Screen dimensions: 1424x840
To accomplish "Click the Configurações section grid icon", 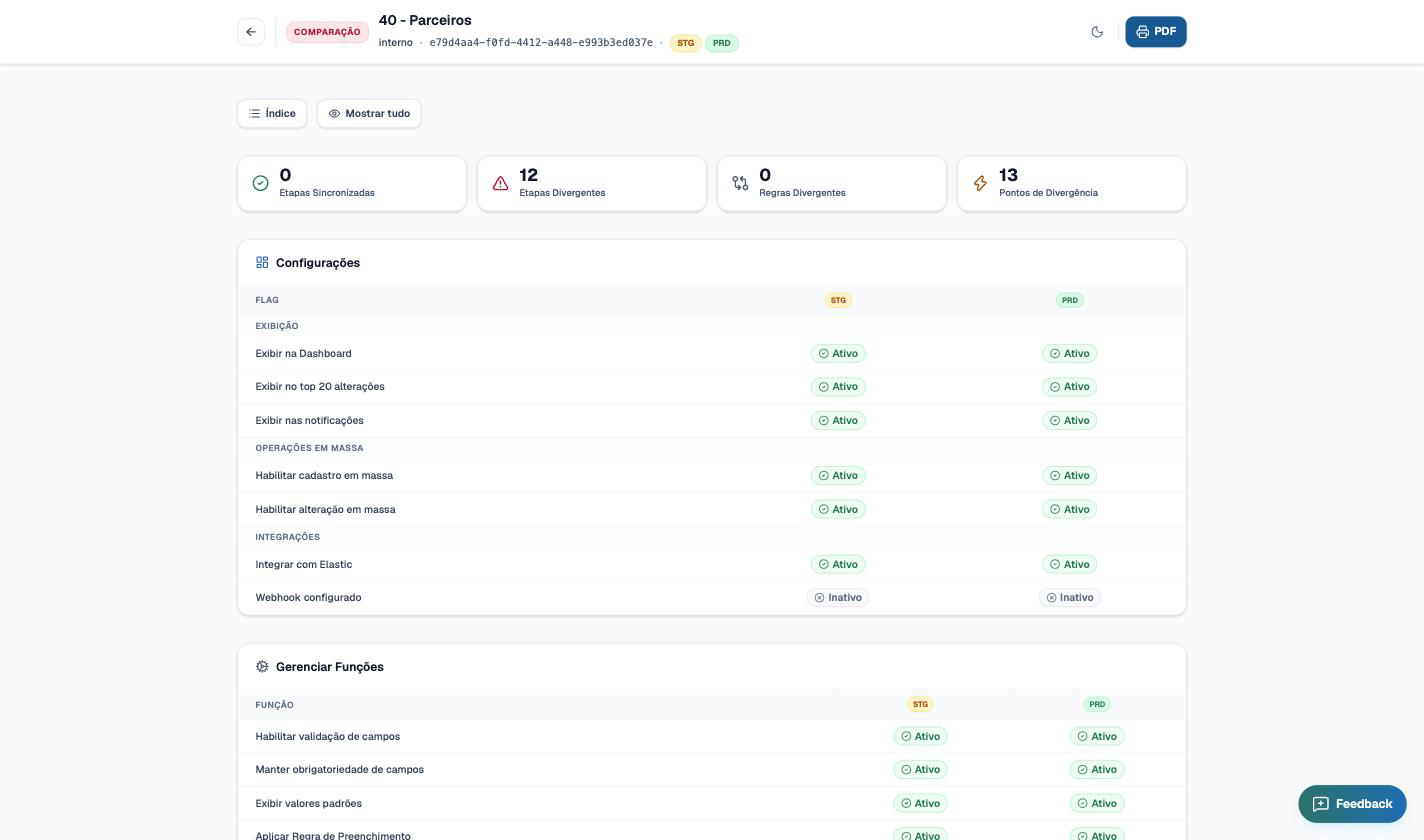I will (262, 262).
